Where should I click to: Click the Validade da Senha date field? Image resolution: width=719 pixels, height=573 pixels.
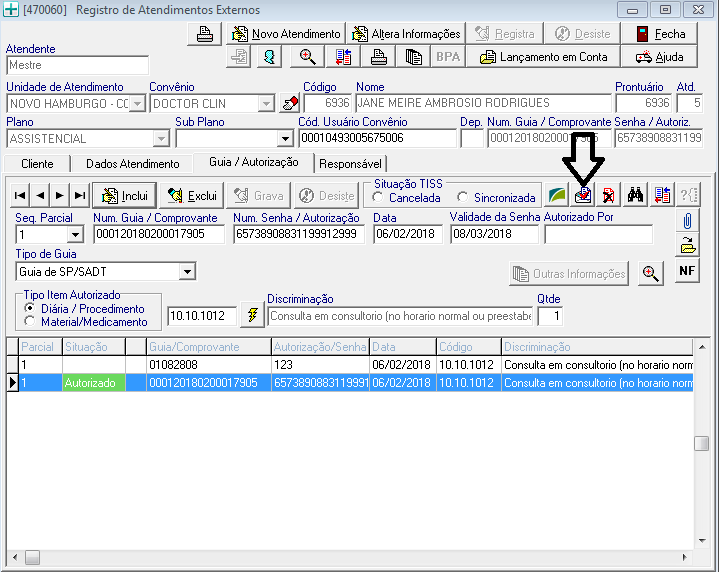494,234
